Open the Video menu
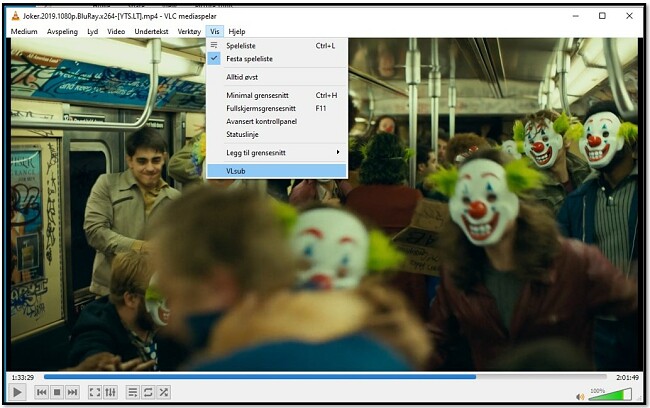Image resolution: width=650 pixels, height=408 pixels. click(x=116, y=32)
